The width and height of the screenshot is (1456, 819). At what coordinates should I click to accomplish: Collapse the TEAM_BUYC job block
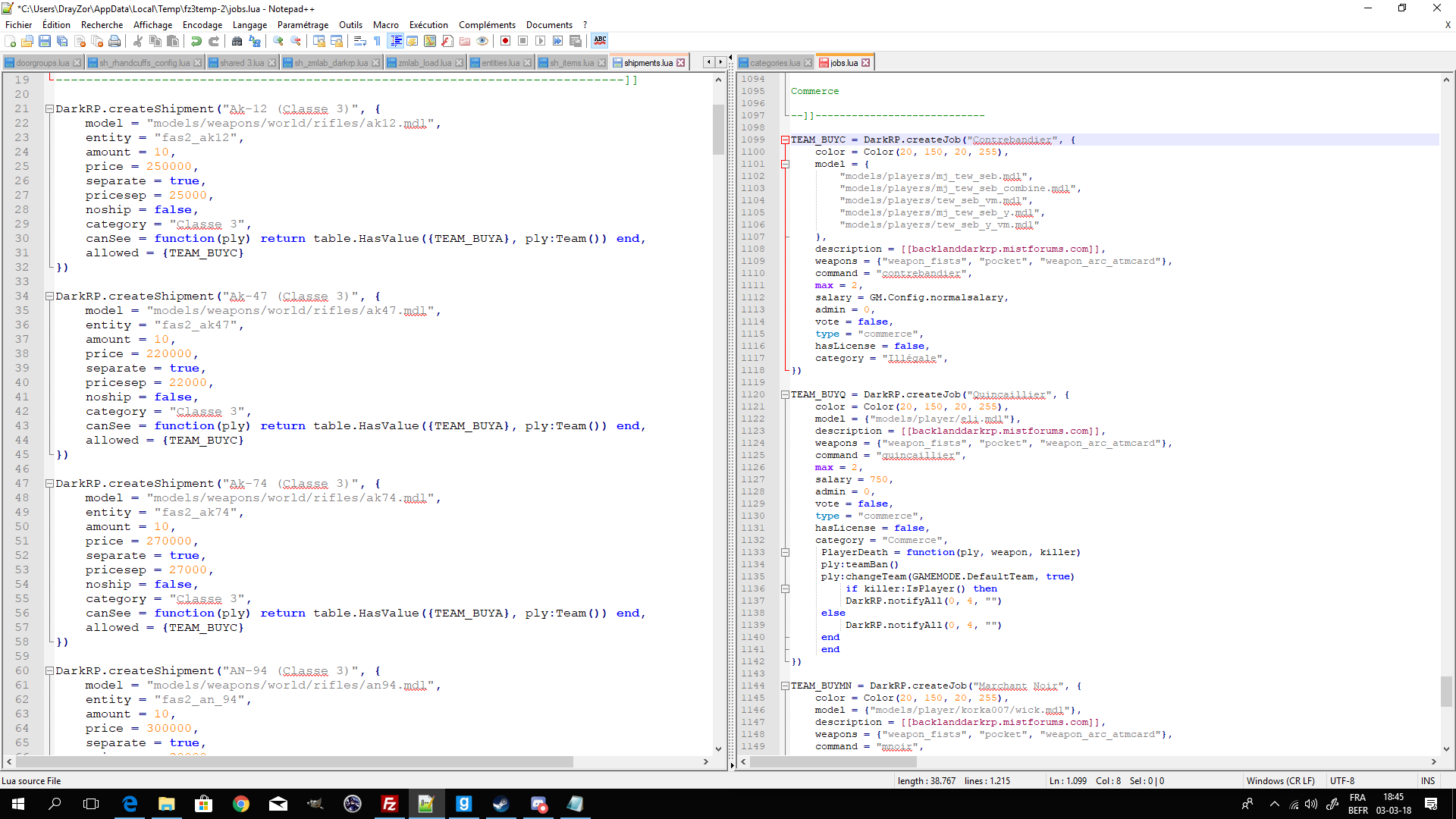pyautogui.click(x=786, y=140)
